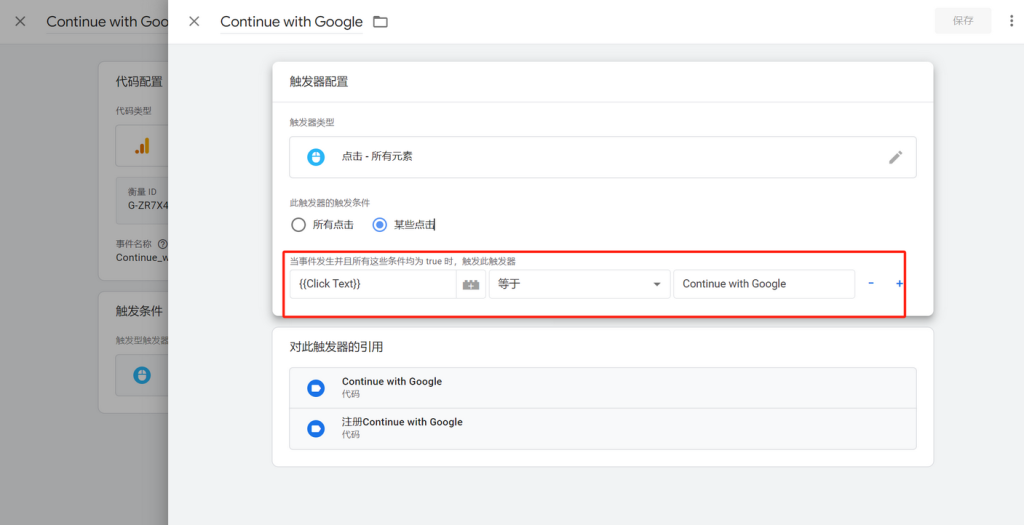Click tag icon beside 注册Continue with Google reference
The width and height of the screenshot is (1024, 525).
pyautogui.click(x=316, y=429)
